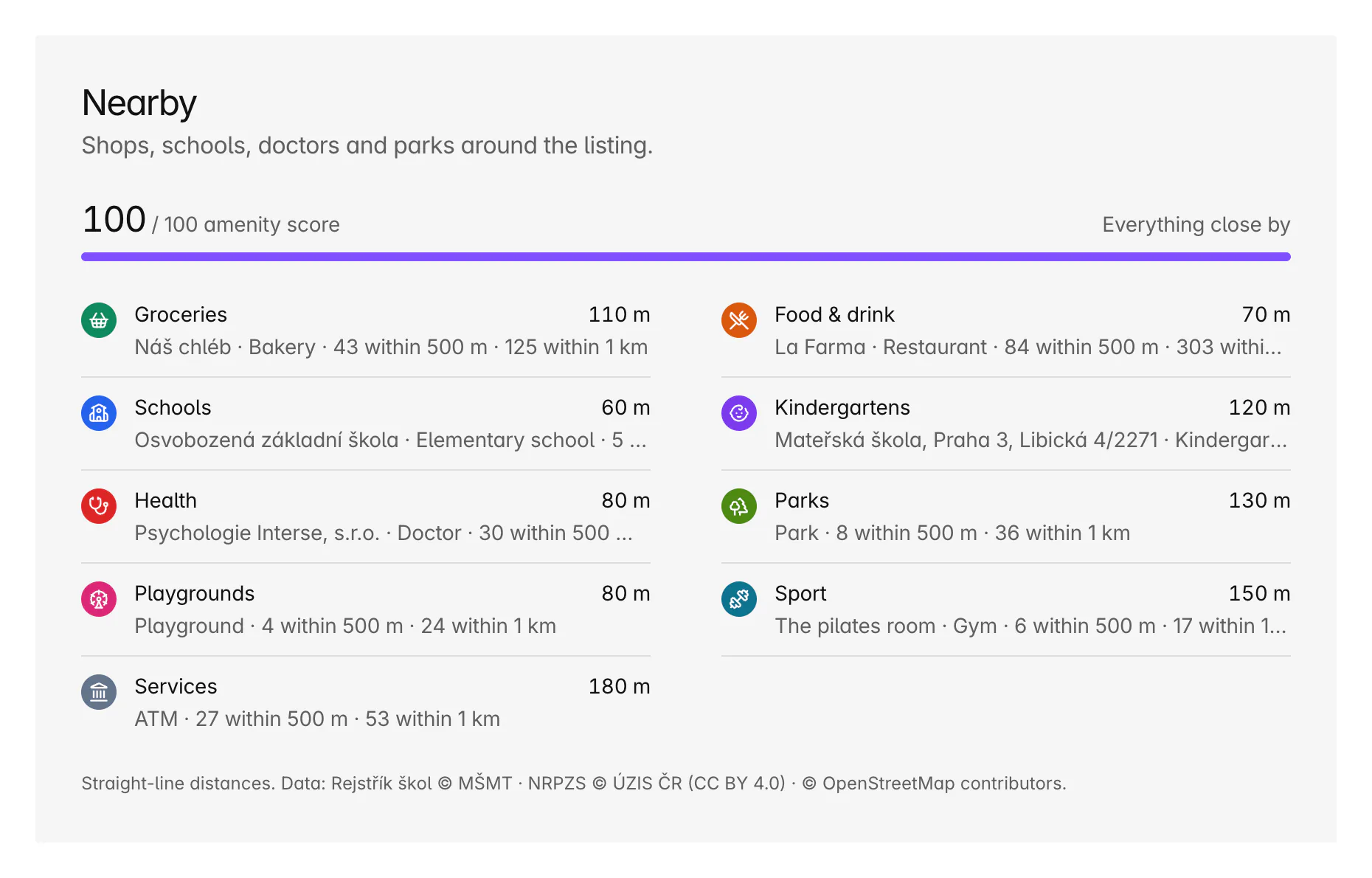Click the red Health stethoscope icon
Image resolution: width=1372 pixels, height=878 pixels.
99,506
